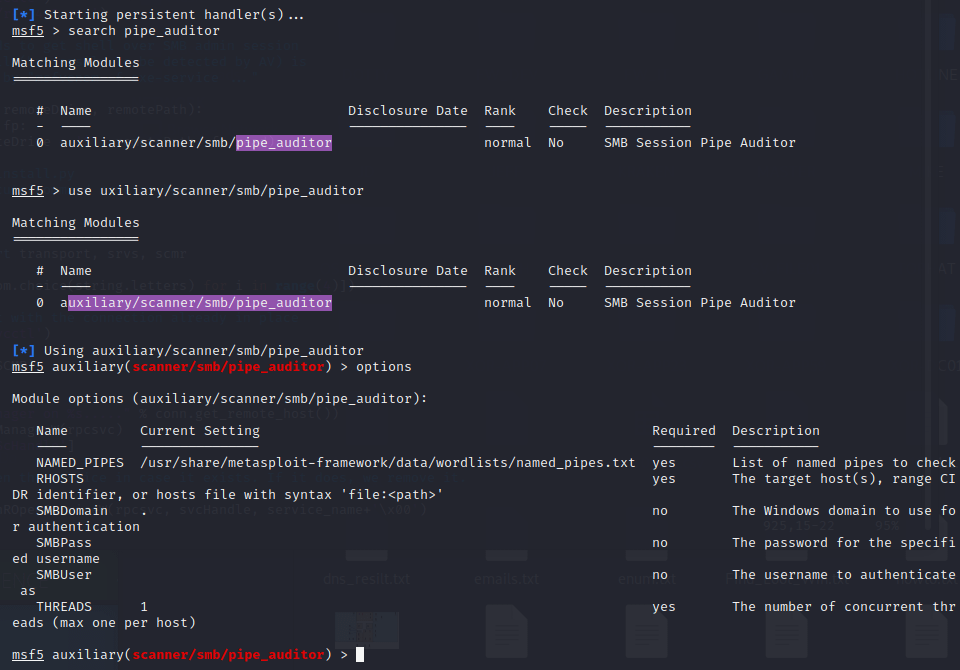Click 'SMB Session Pipe Auditor' in the first results row

(x=700, y=143)
